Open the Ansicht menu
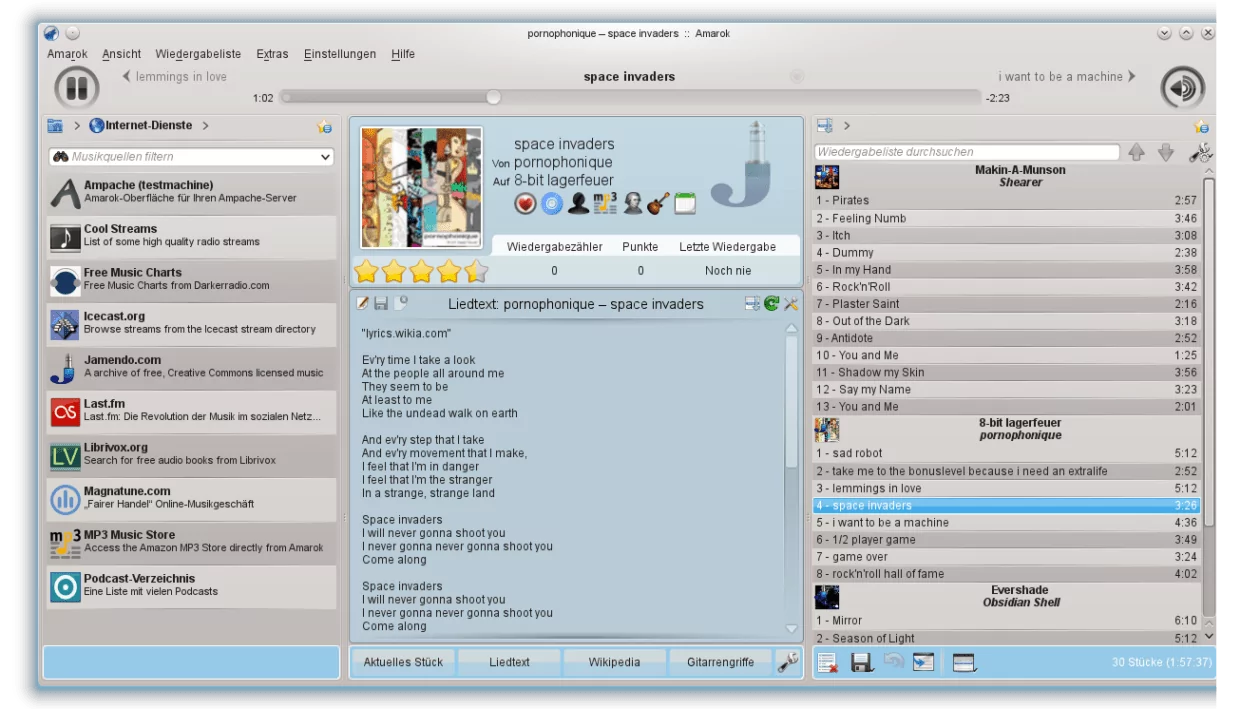Image resolution: width=1260 pixels, height=709 pixels. click(122, 54)
